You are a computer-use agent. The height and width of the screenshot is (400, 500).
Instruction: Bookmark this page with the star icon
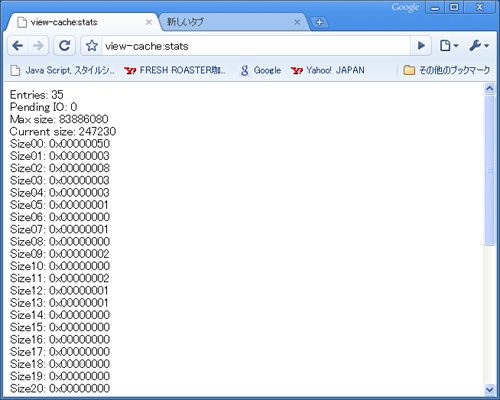click(92, 46)
